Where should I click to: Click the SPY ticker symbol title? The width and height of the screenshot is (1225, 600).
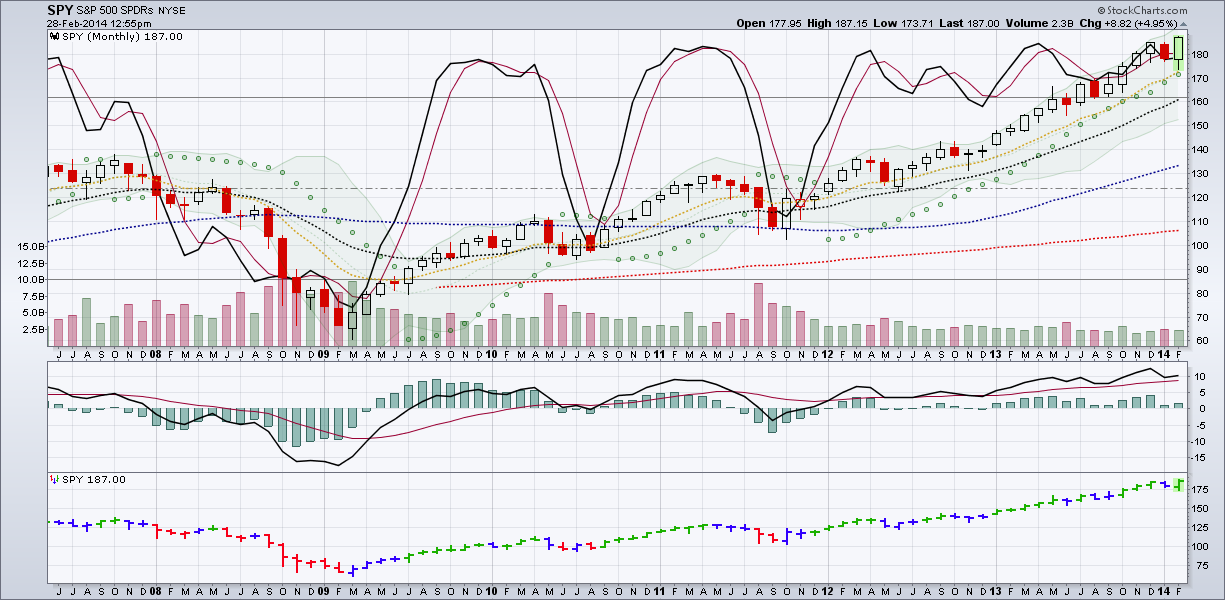[59, 9]
